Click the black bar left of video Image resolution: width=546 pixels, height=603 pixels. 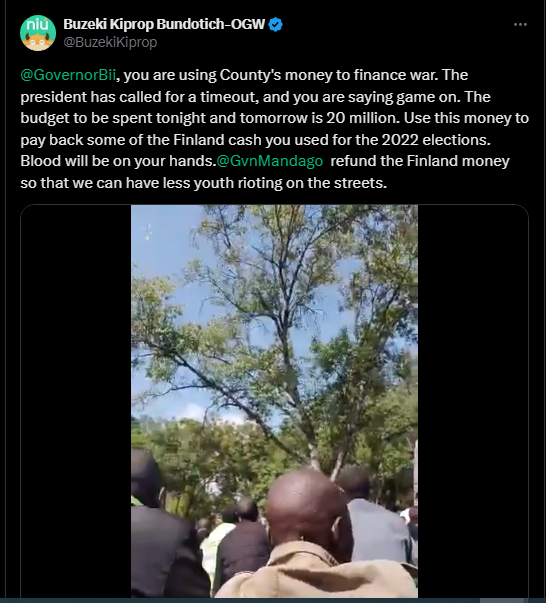[x=76, y=401]
